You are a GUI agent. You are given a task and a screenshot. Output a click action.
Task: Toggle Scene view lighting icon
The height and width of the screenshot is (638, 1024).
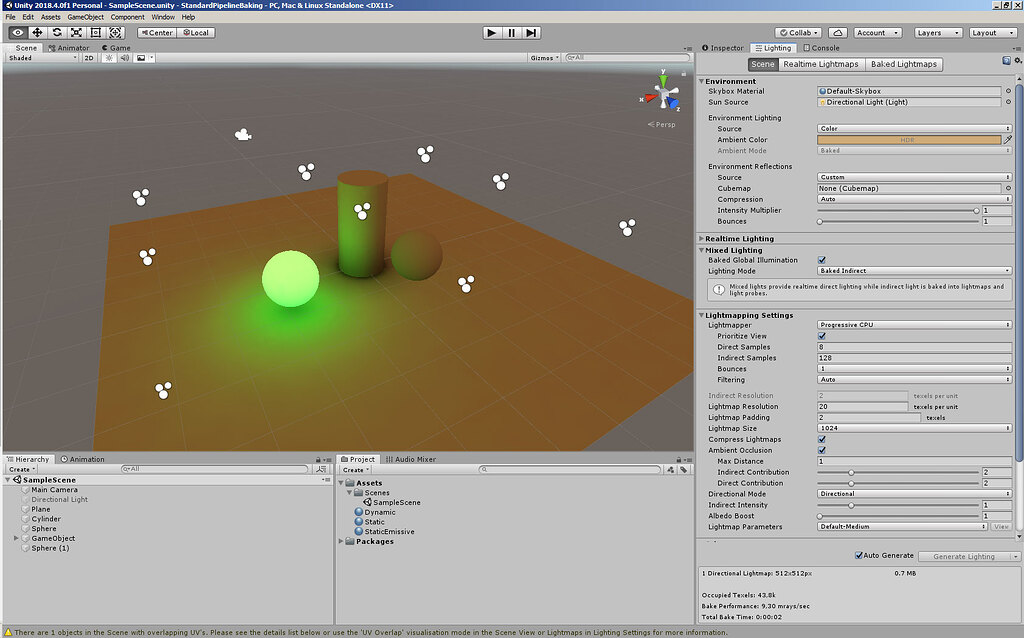click(109, 57)
